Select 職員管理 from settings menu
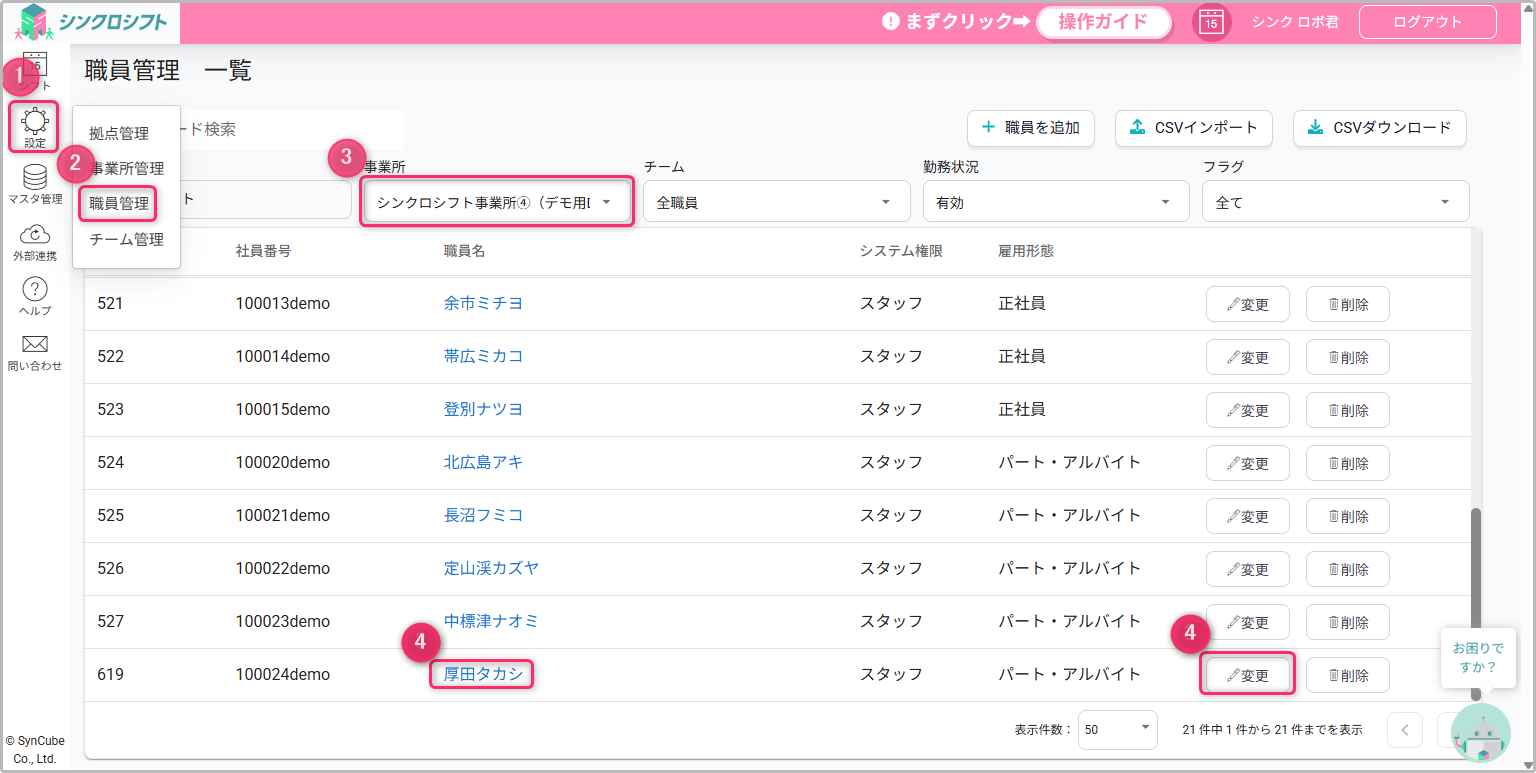This screenshot has width=1536, height=773. click(x=119, y=204)
